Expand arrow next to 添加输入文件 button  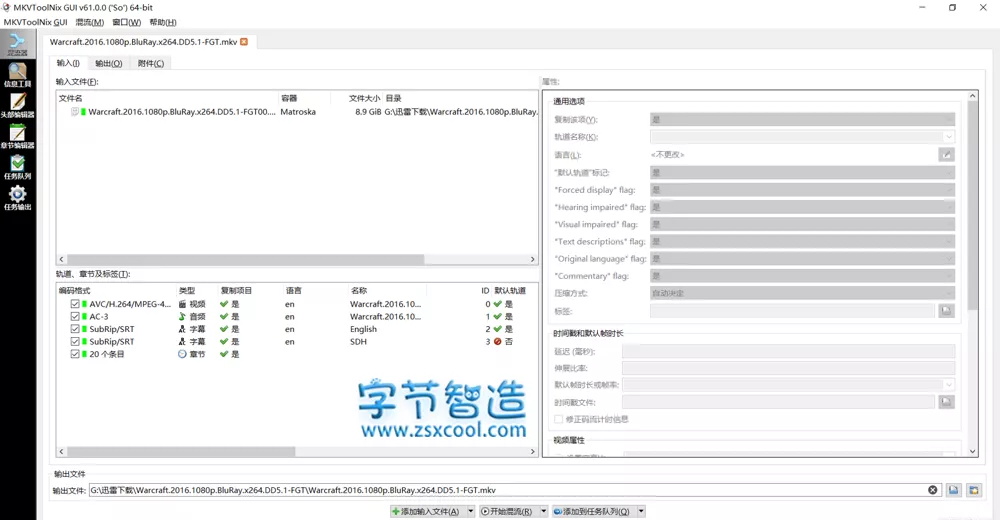(471, 511)
